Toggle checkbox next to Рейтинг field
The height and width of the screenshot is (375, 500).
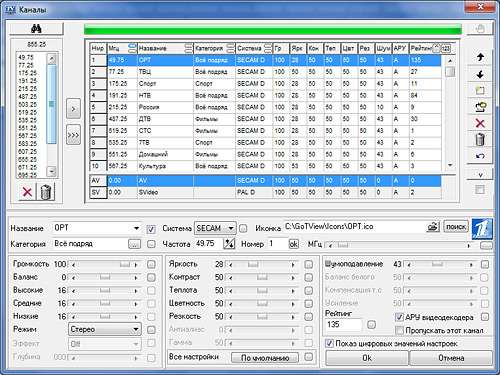371,324
